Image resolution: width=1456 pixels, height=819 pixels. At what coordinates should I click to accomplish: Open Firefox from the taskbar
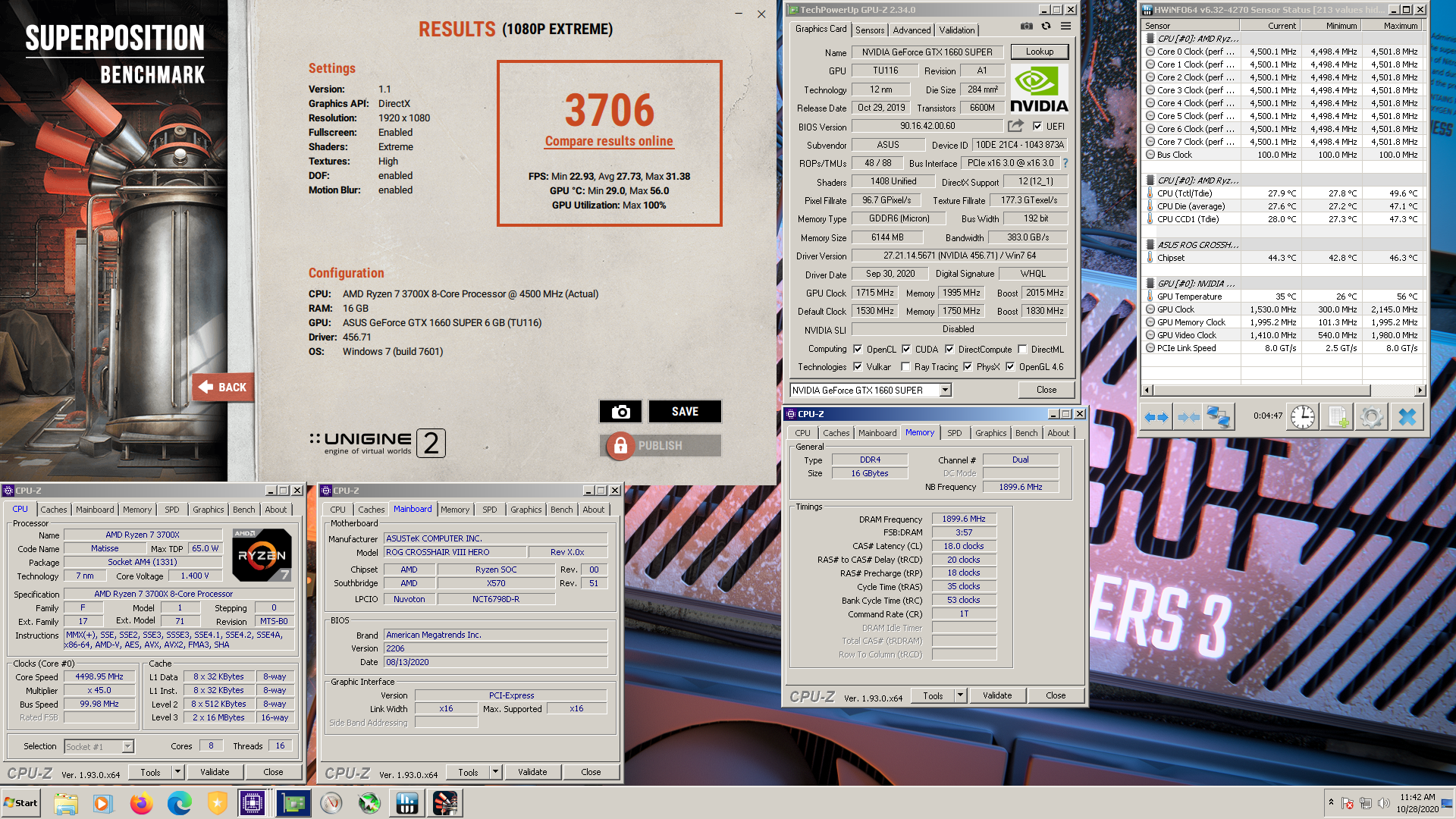coord(141,803)
